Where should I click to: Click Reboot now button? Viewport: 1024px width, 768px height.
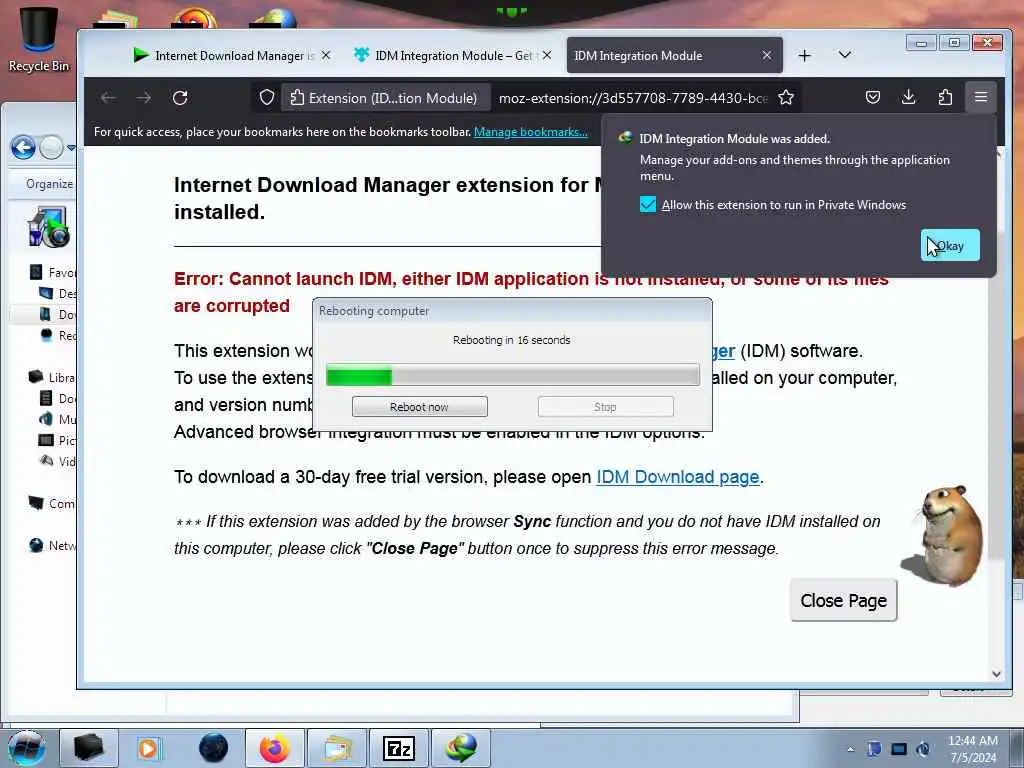419,407
